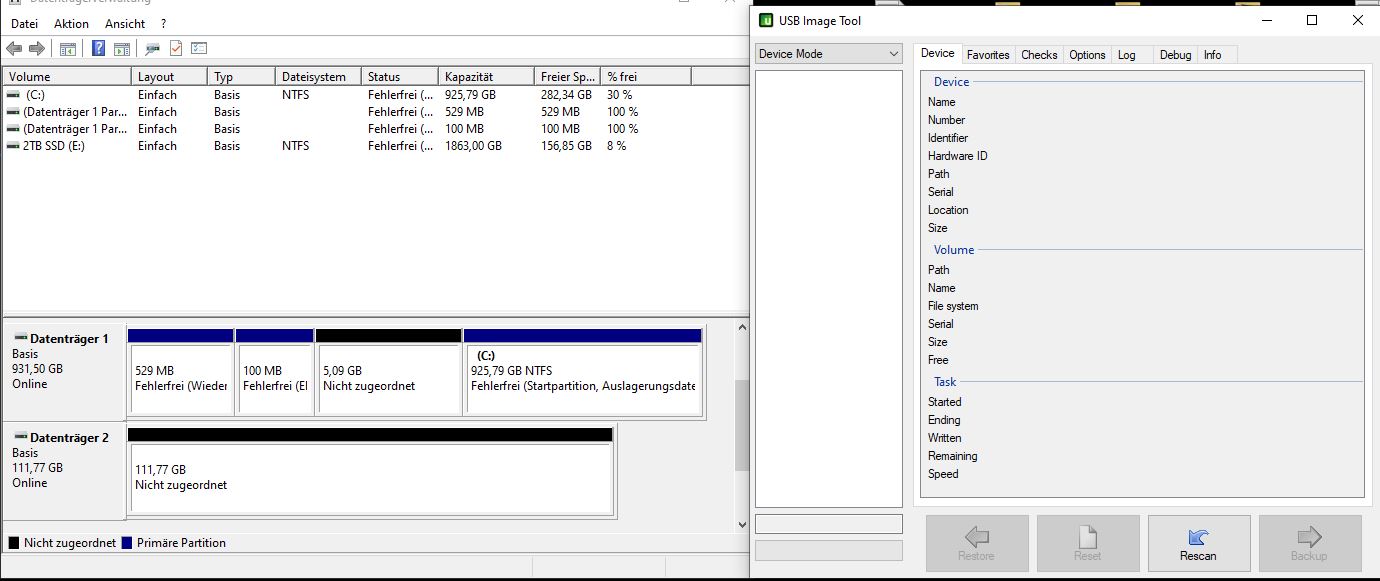The height and width of the screenshot is (581, 1380).
Task: Click the Remaining label under Task
Action: pos(952,456)
